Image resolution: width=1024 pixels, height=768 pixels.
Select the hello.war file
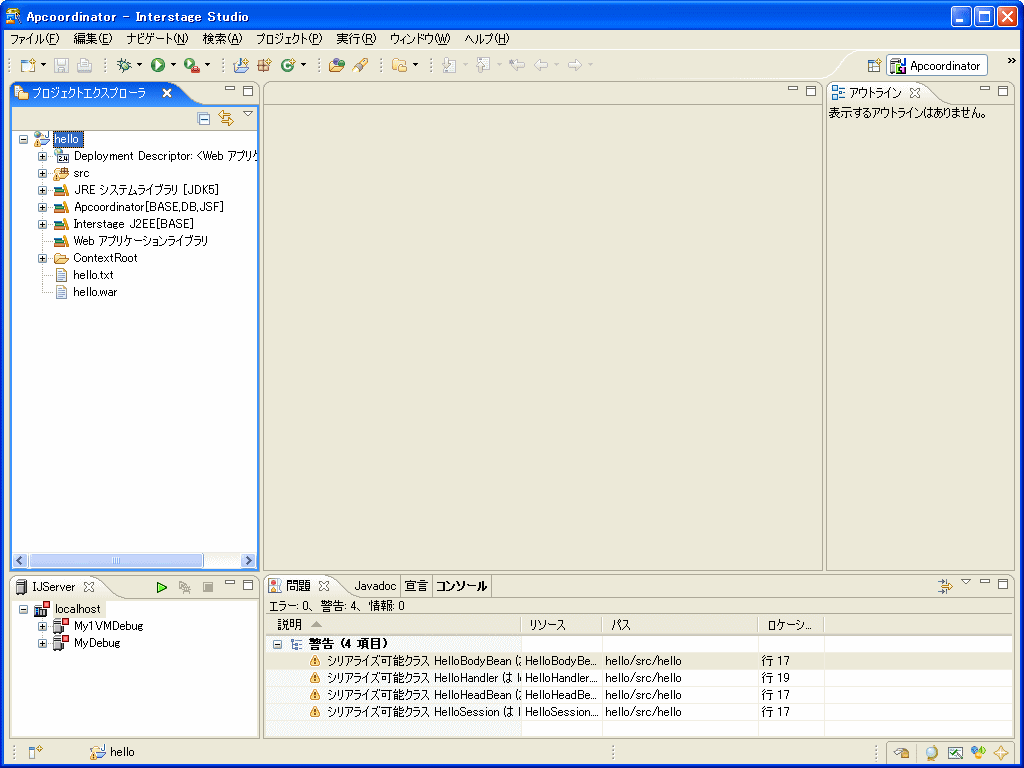(95, 292)
